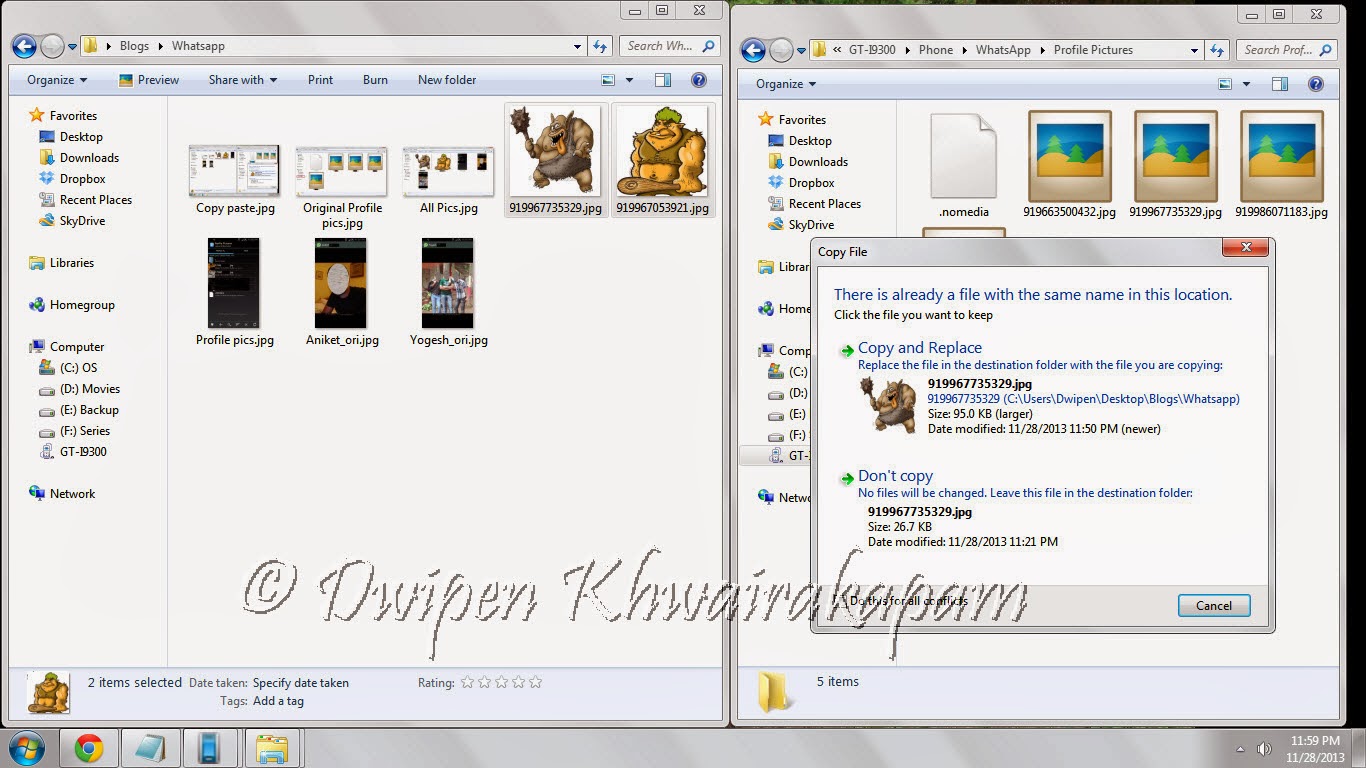Expand address history dropdown in Profile Pictures window

[x=1194, y=50]
